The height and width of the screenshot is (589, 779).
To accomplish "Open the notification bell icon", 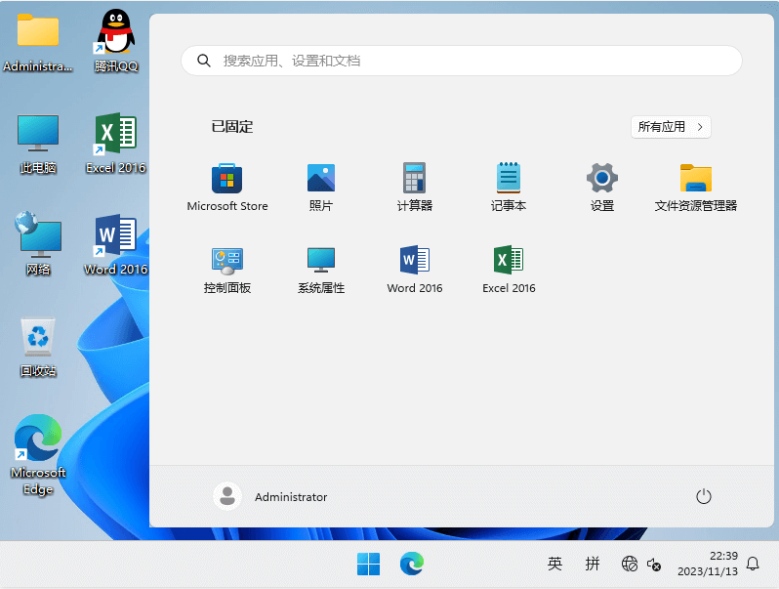I will coord(753,564).
